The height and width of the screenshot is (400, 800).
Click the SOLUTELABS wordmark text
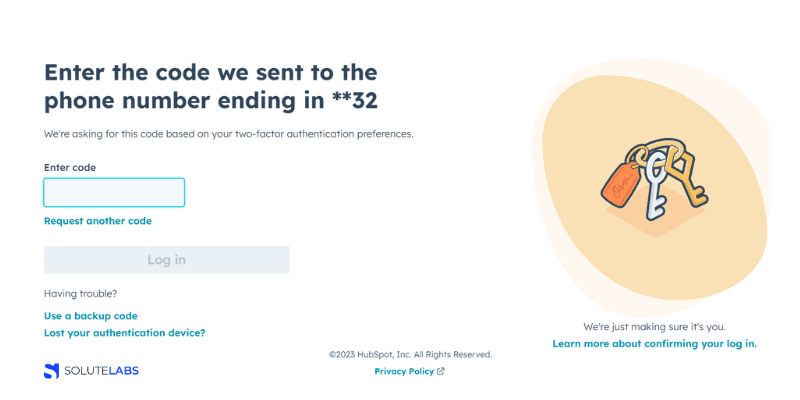(102, 371)
